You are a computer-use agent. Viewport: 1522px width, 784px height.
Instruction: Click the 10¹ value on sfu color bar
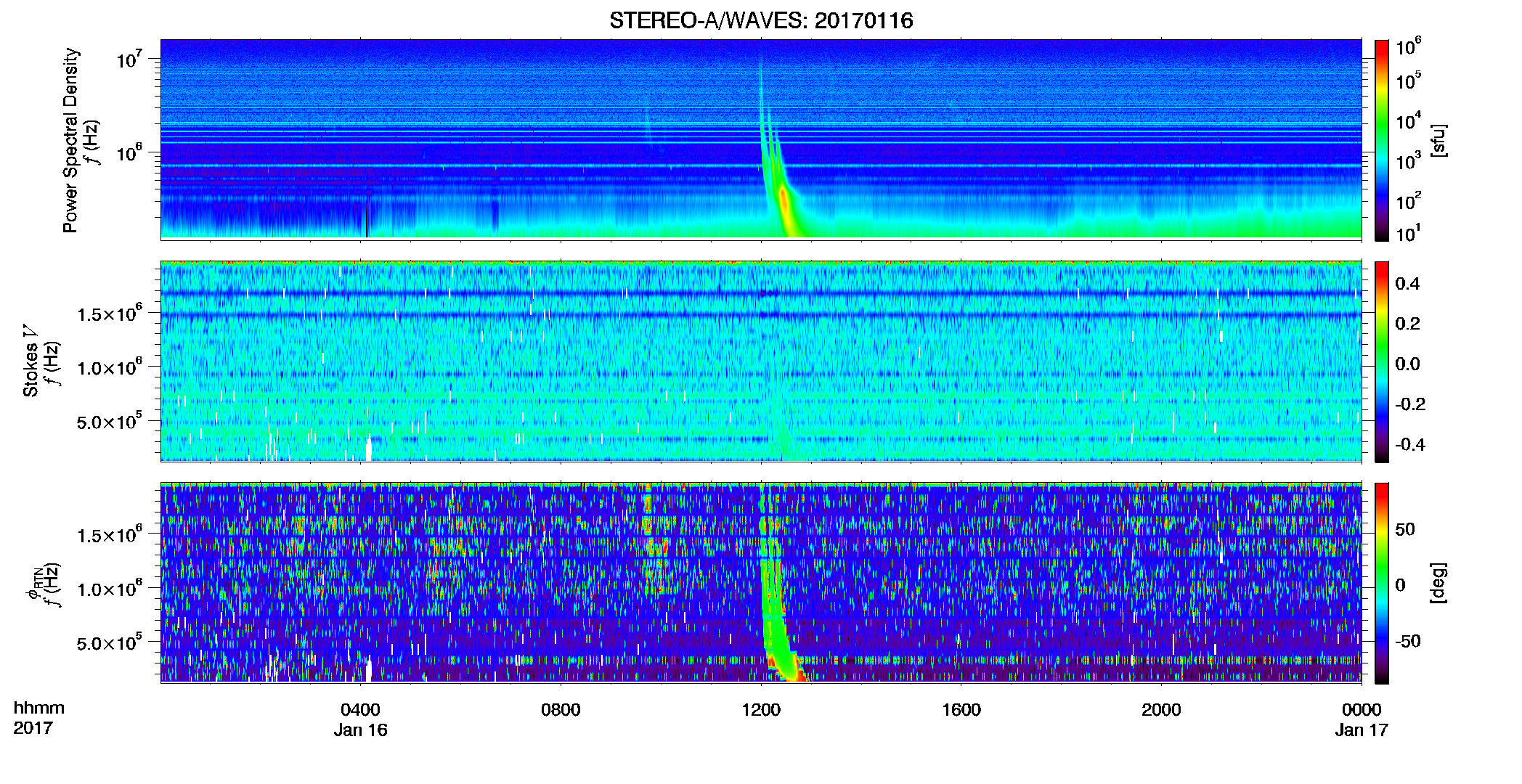click(x=1407, y=233)
